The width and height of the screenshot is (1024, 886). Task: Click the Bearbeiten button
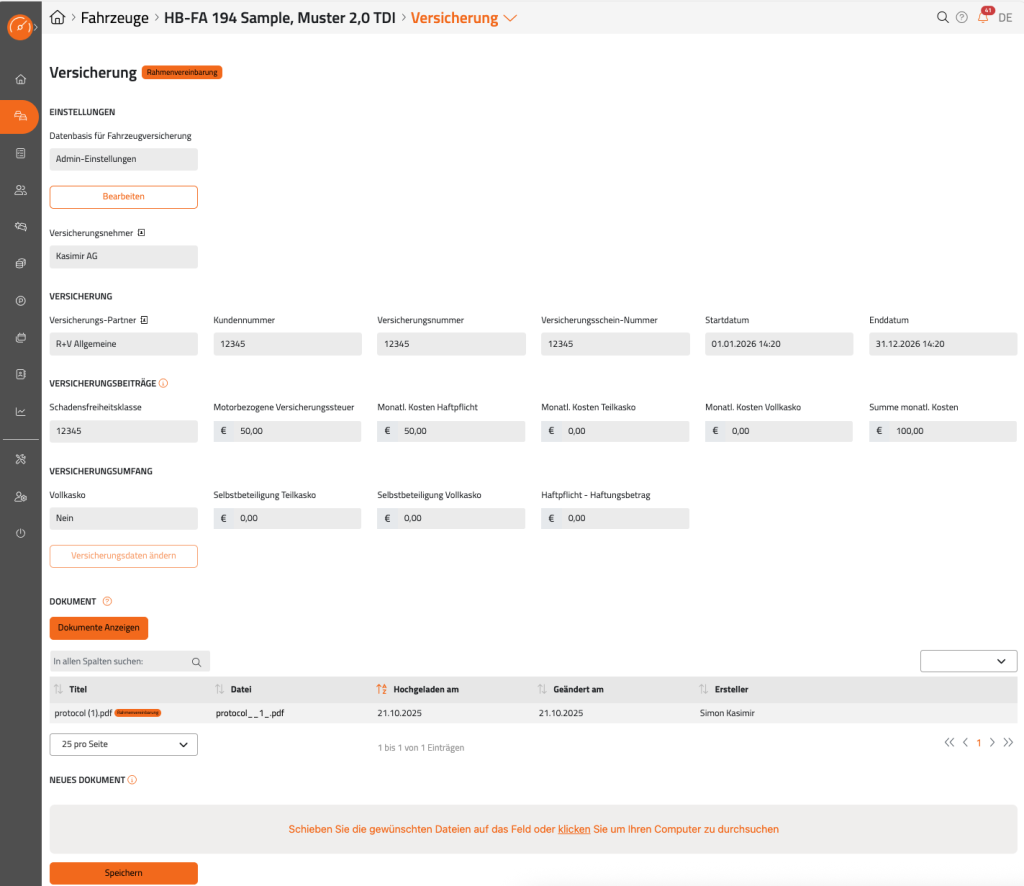(x=123, y=197)
